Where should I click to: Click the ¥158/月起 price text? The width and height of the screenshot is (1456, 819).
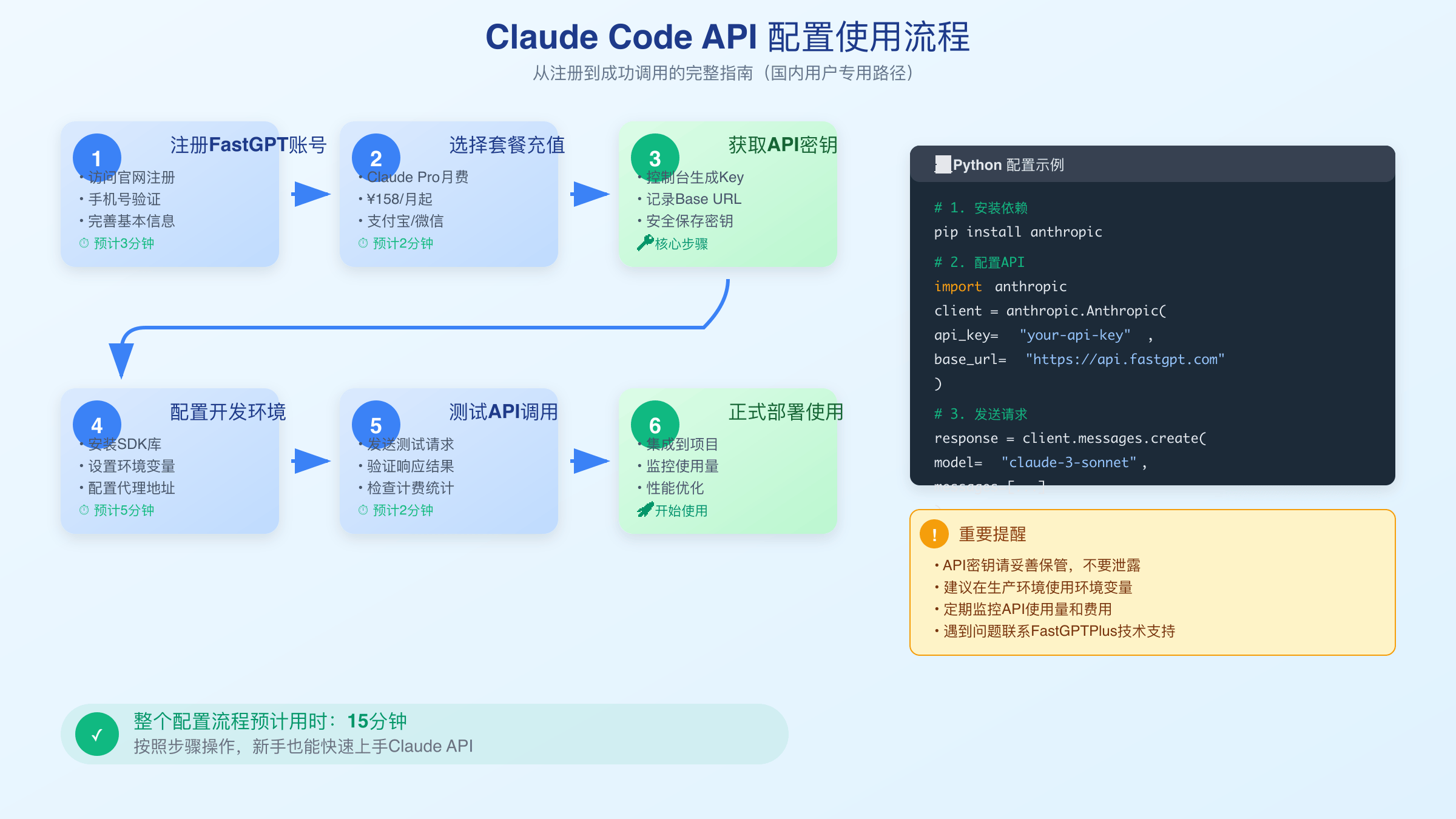coord(395,199)
